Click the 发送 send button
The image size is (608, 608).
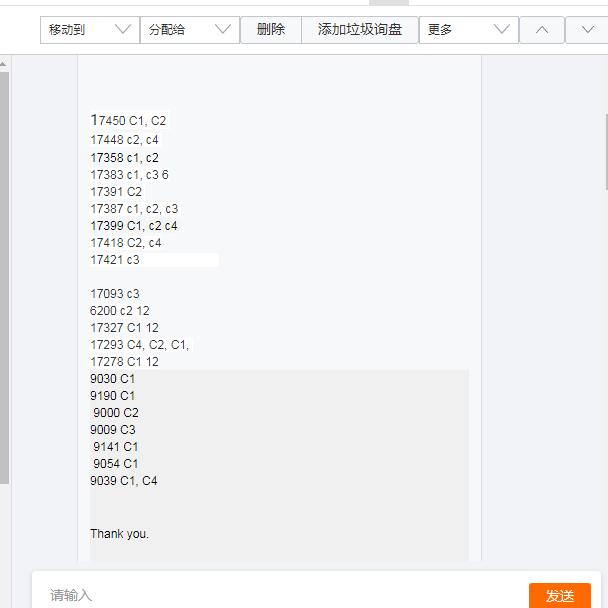[560, 595]
